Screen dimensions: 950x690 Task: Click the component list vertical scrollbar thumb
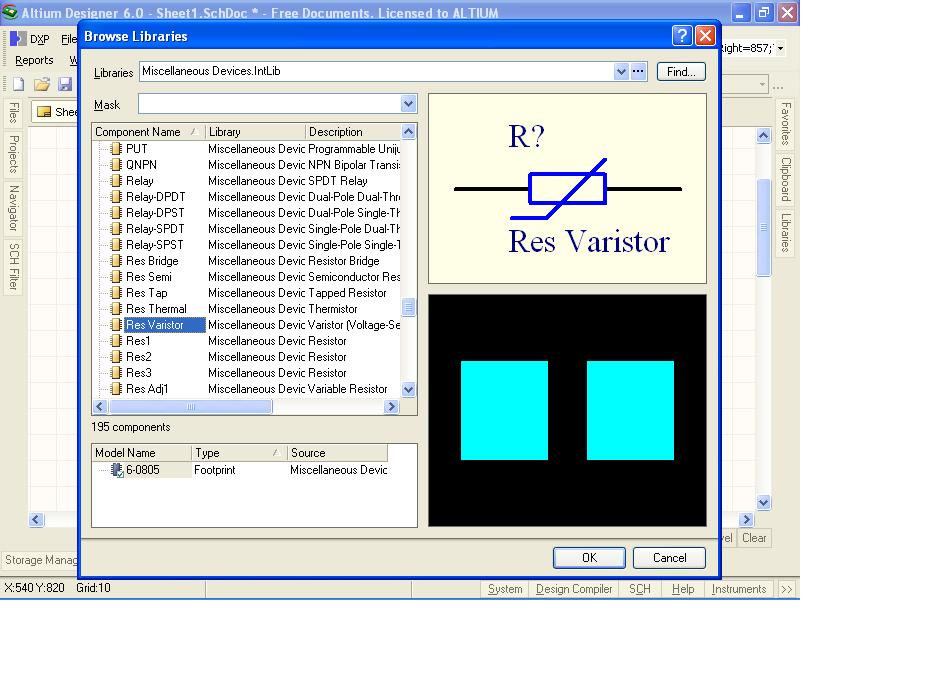(408, 307)
